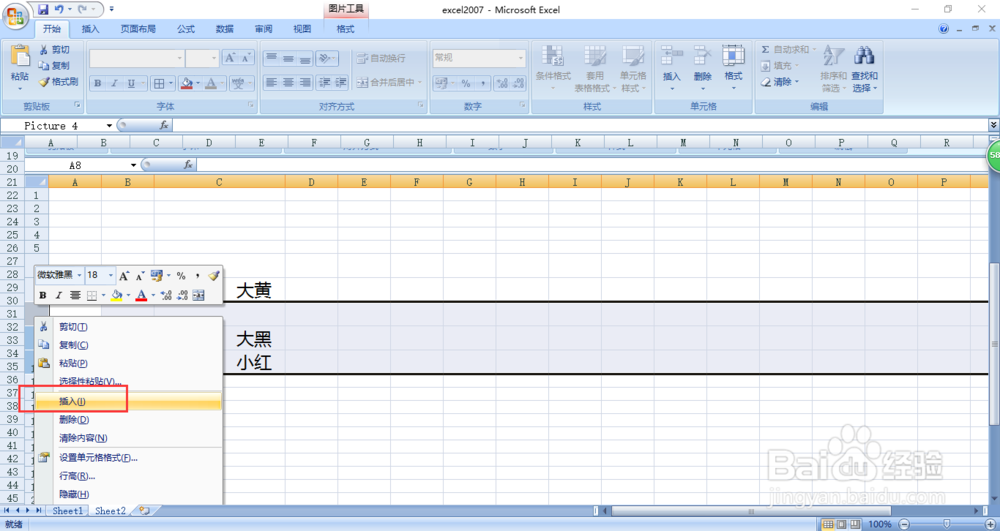Viewport: 1000px width, 531px height.
Task: Click the ribbon decrease font size icon
Action: [x=247, y=58]
